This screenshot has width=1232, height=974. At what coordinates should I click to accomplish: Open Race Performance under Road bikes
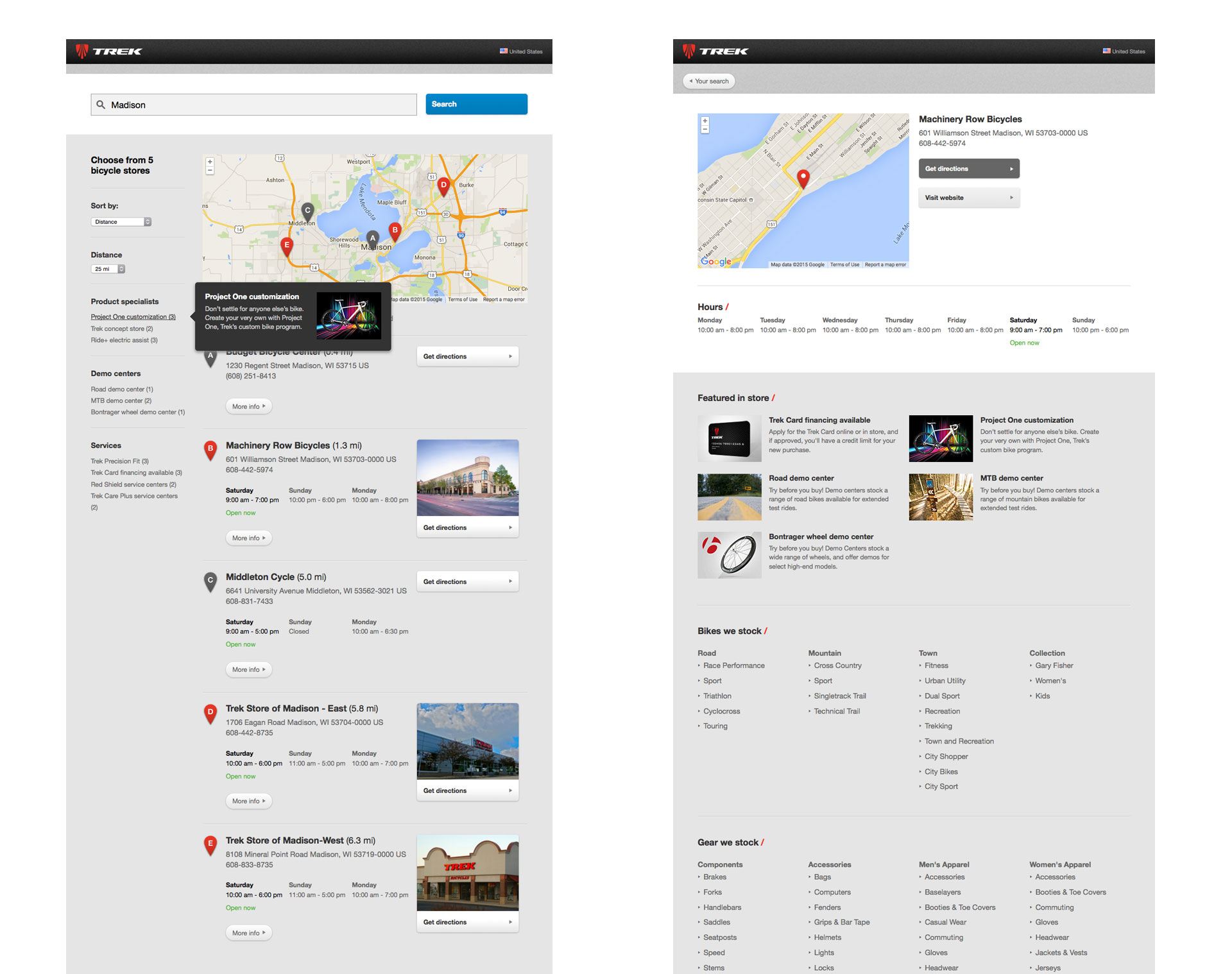734,665
